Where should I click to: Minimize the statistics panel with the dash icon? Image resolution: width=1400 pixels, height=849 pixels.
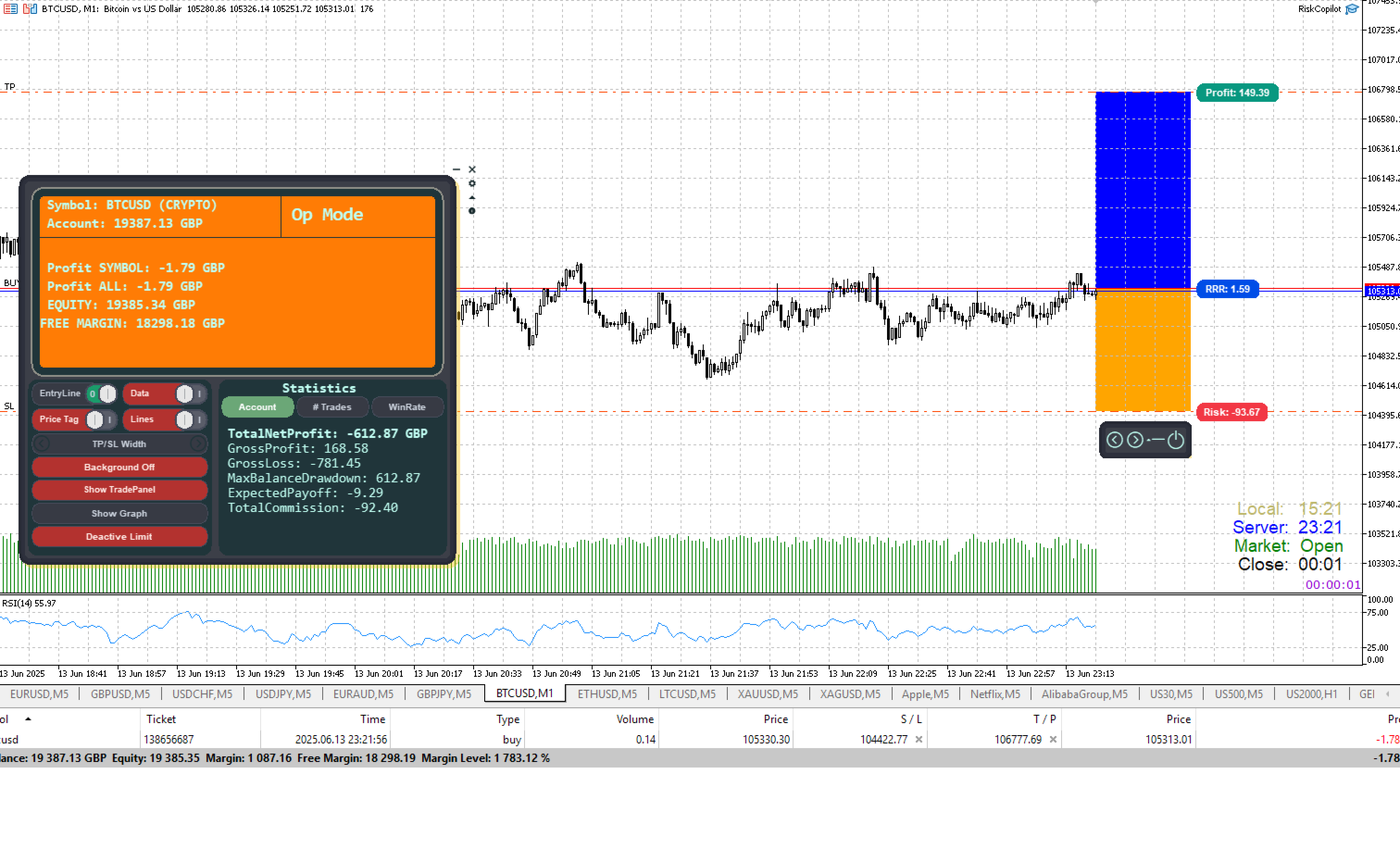pyautogui.click(x=456, y=169)
